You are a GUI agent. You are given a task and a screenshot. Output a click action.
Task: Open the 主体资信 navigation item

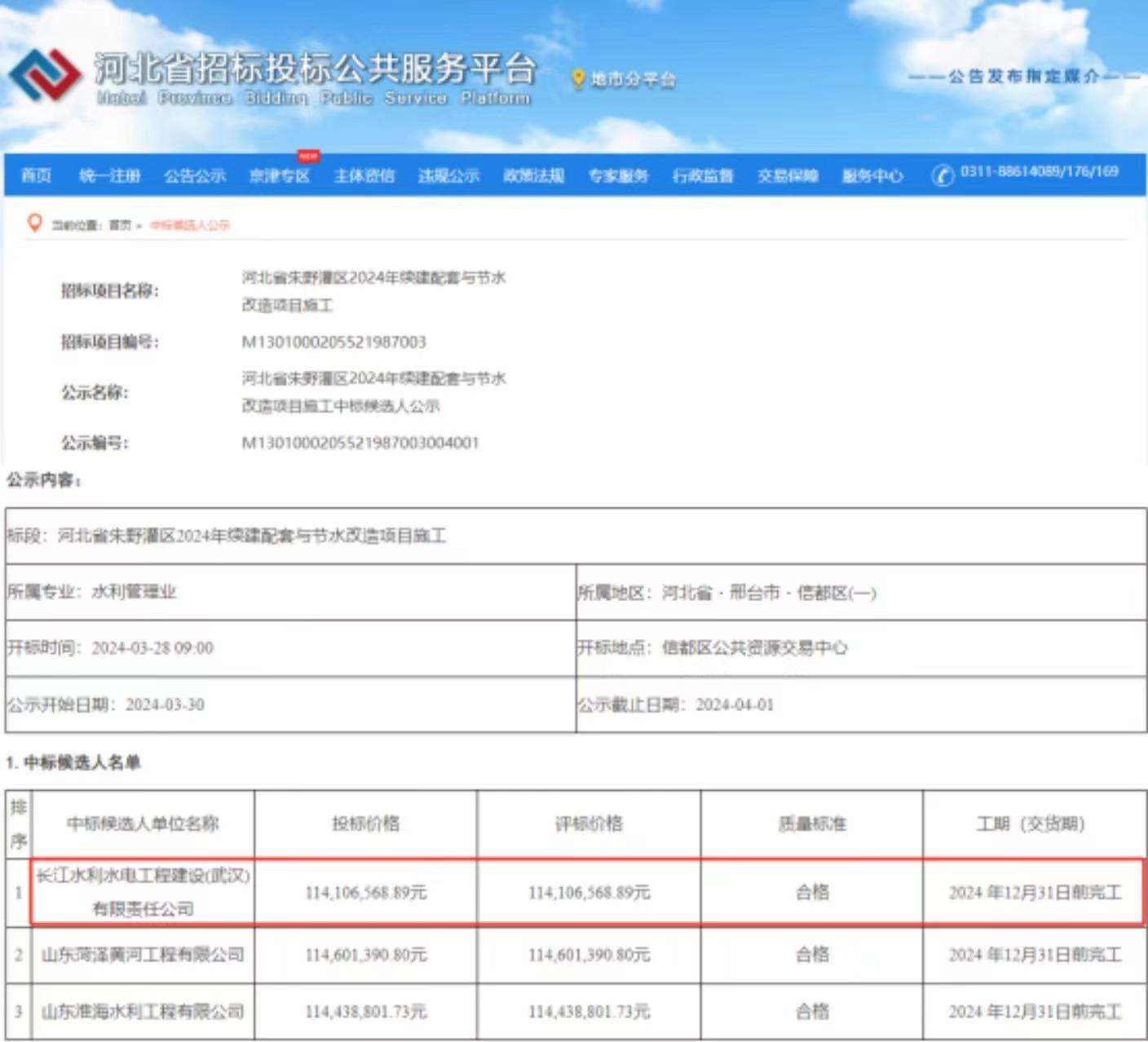(364, 175)
